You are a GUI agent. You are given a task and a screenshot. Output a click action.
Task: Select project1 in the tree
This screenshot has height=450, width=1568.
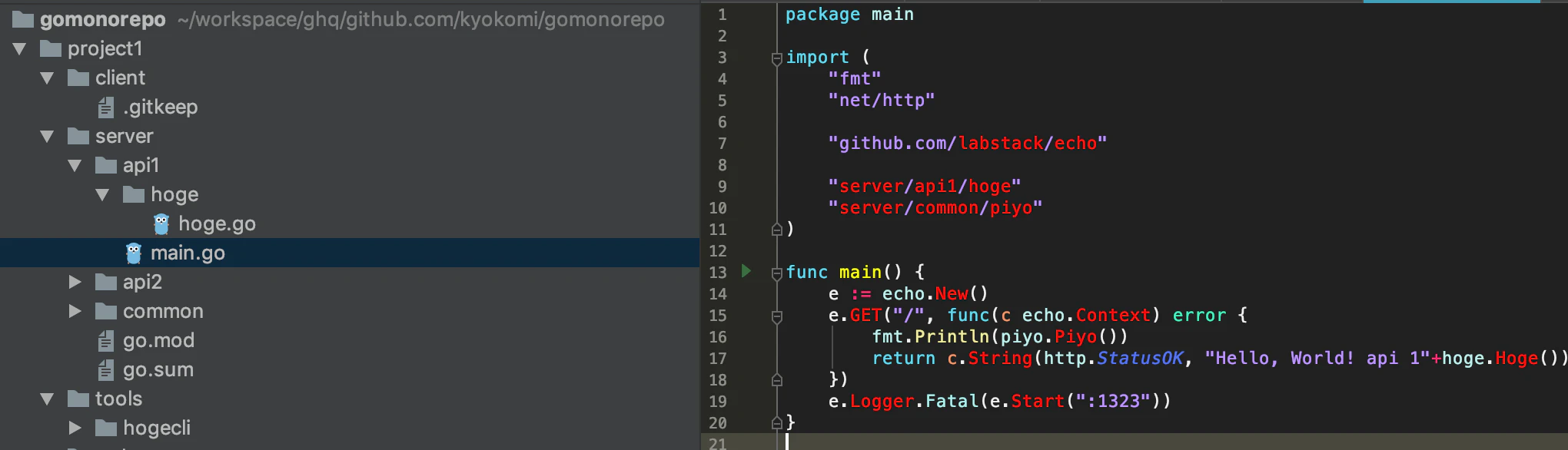pos(350,48)
